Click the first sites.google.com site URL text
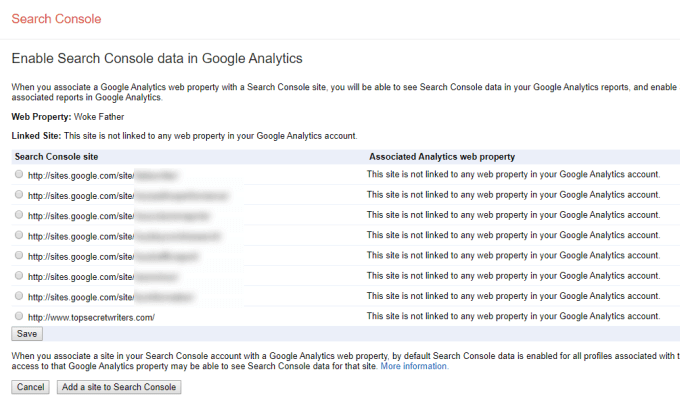 click(80, 175)
